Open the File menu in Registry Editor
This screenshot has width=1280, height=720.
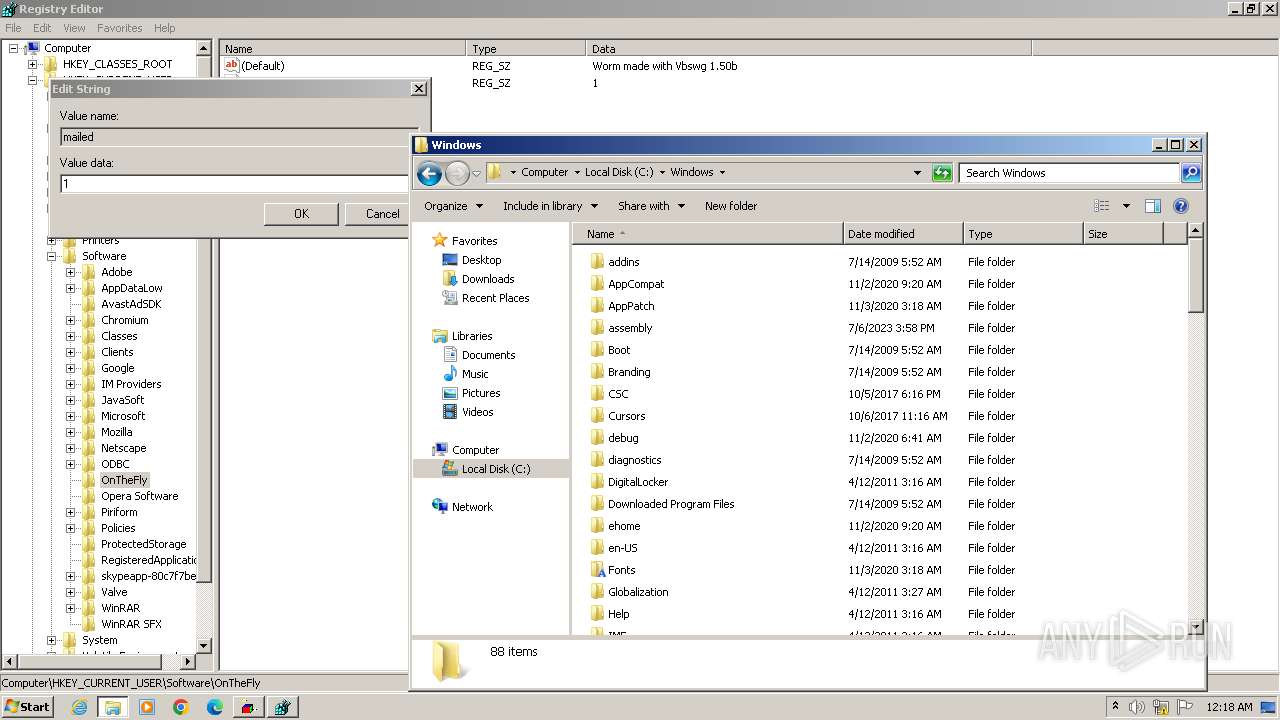tap(13, 28)
